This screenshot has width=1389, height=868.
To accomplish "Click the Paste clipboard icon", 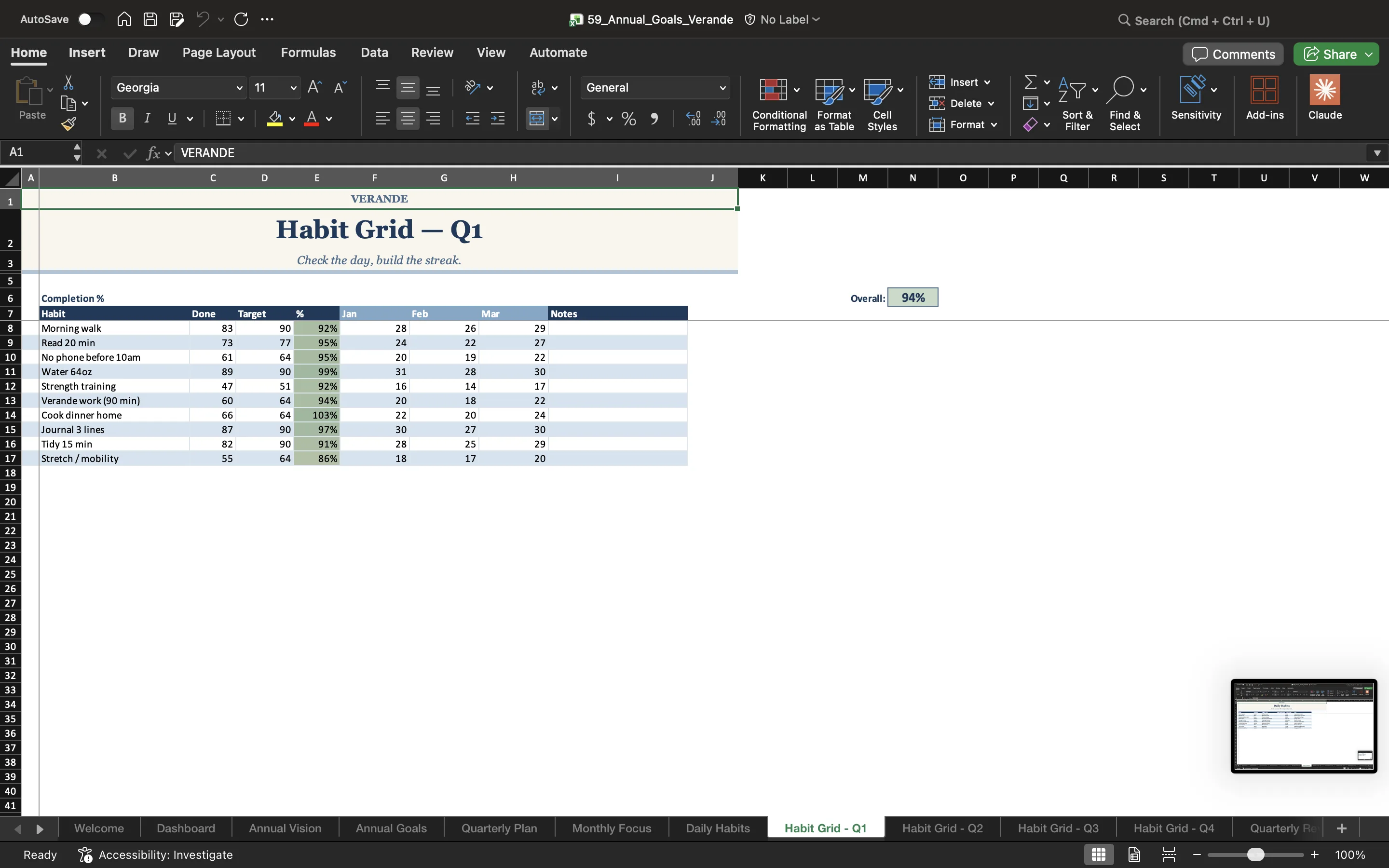I will pyautogui.click(x=29, y=92).
